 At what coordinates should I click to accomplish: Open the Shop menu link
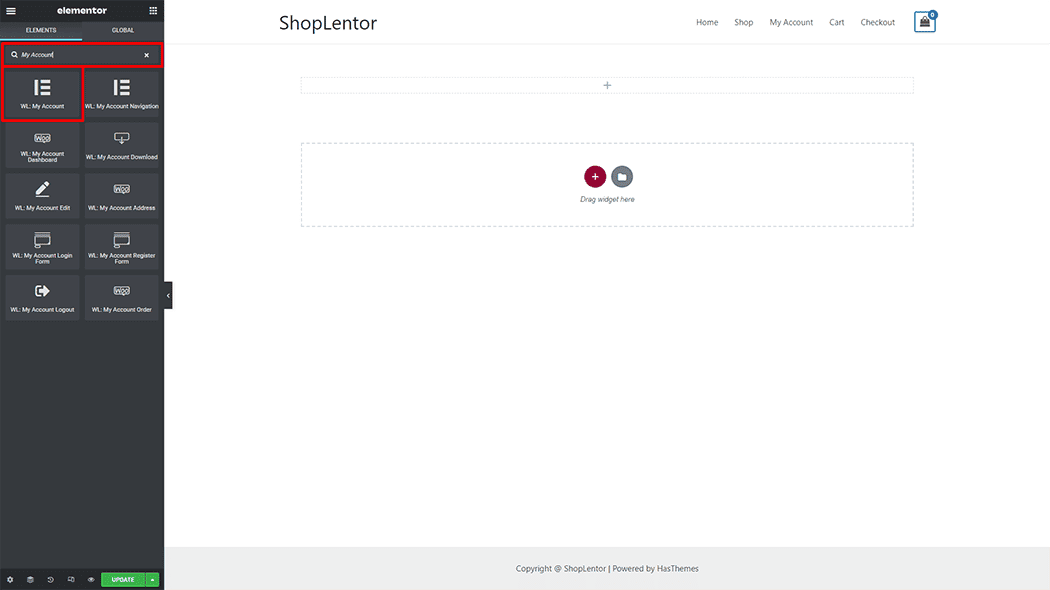pyautogui.click(x=743, y=22)
